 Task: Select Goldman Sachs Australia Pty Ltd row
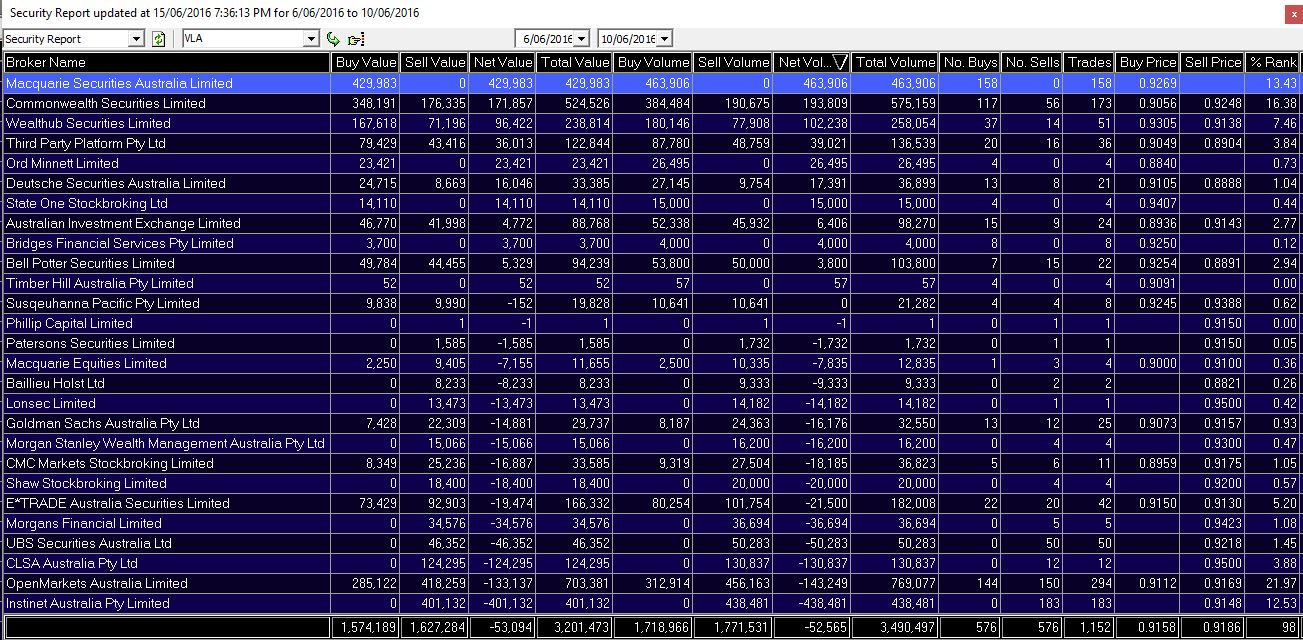[x=651, y=423]
